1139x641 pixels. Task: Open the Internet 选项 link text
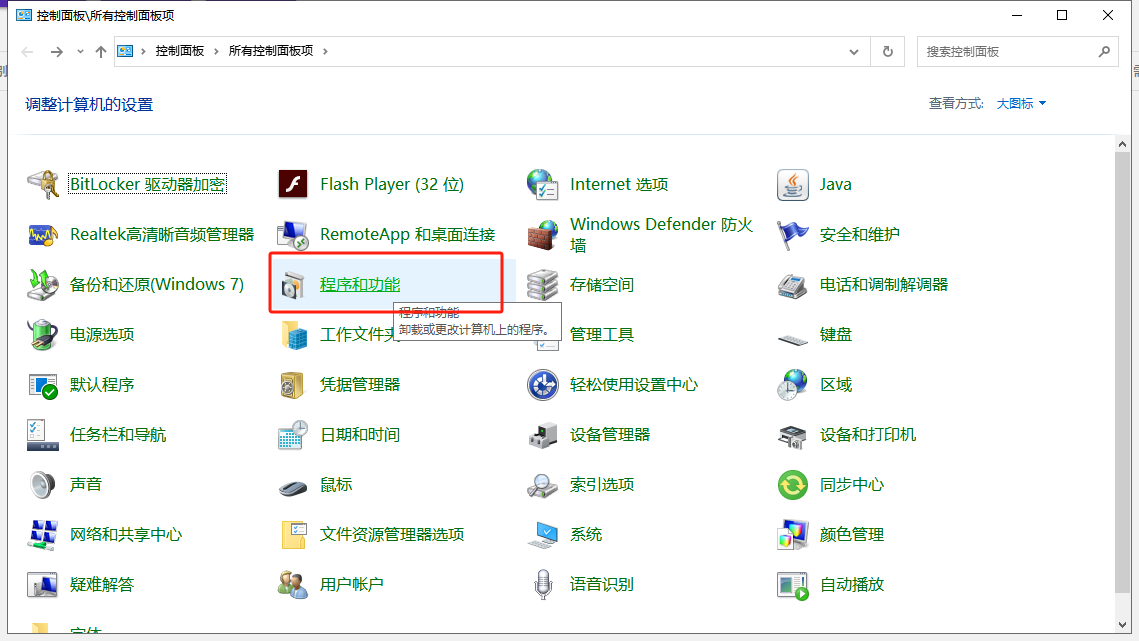(619, 185)
